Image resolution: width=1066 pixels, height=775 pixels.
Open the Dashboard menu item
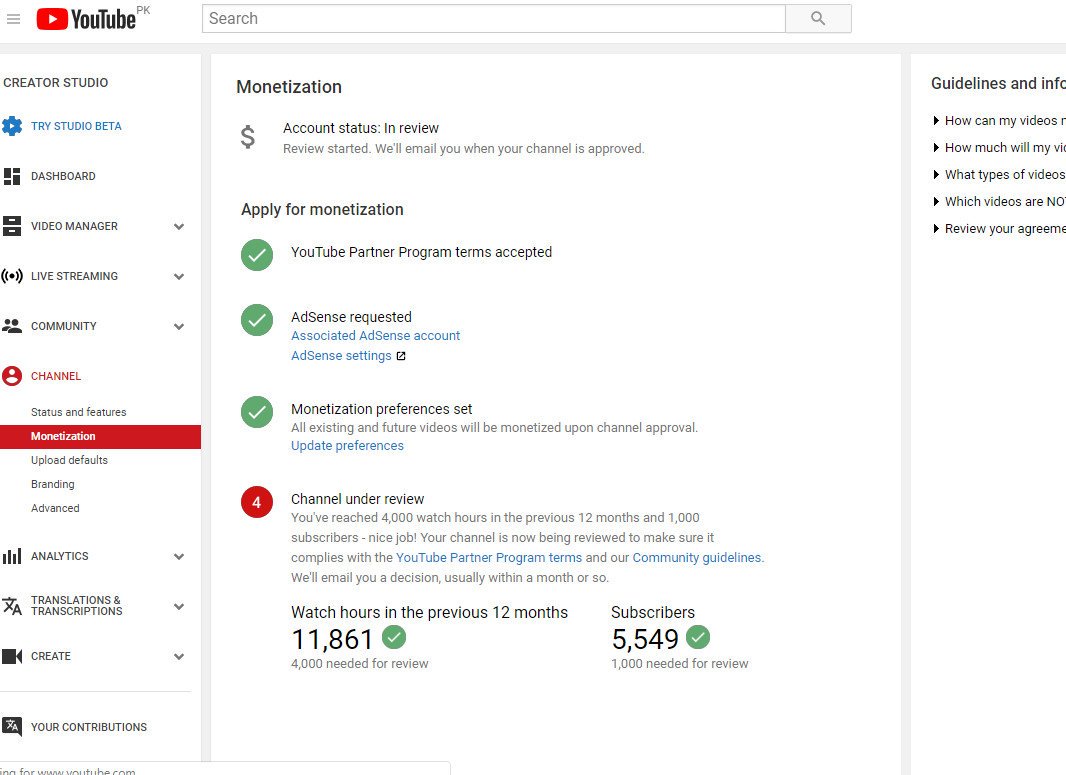[63, 176]
